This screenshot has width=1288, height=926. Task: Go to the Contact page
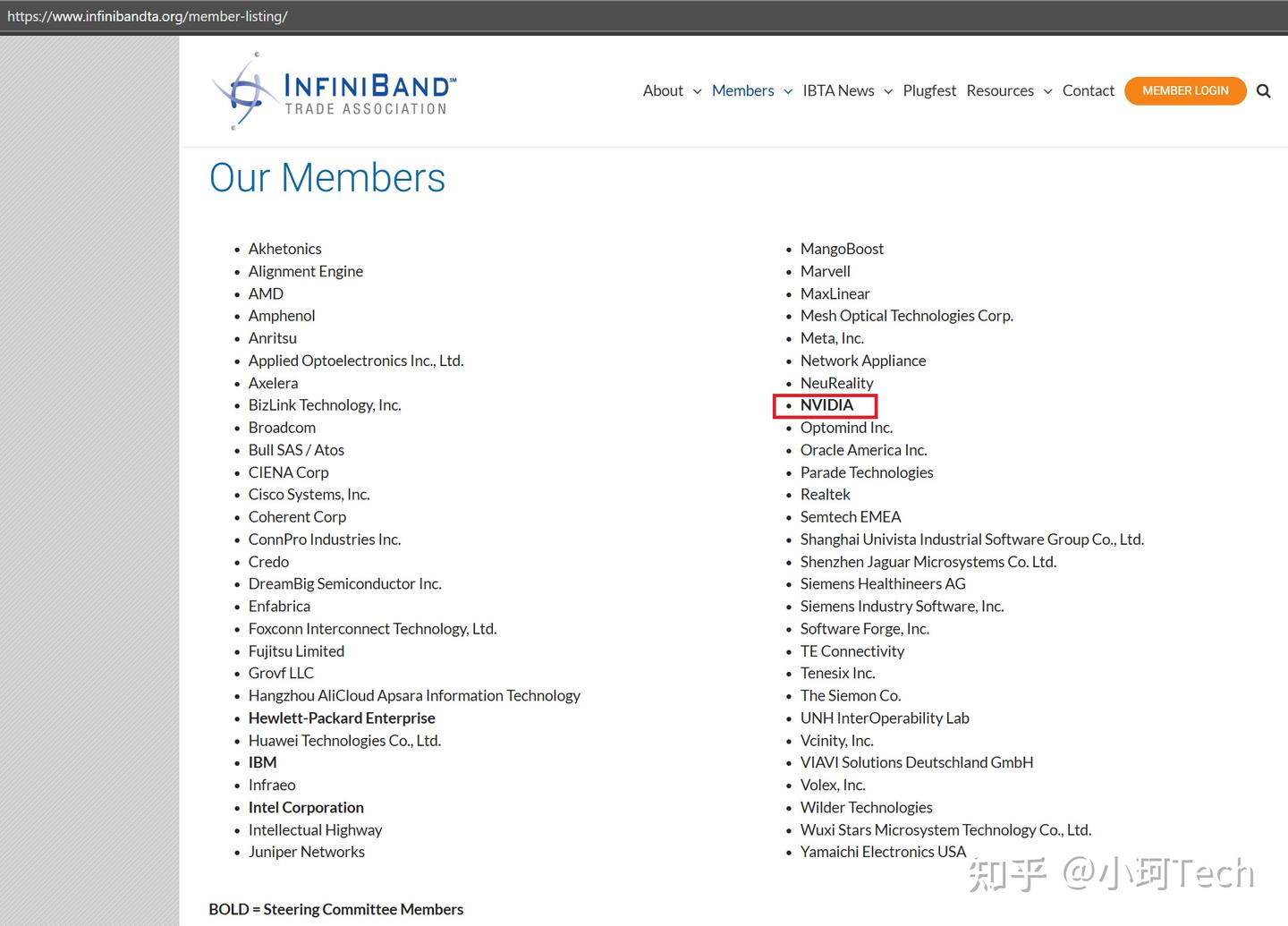(1089, 90)
